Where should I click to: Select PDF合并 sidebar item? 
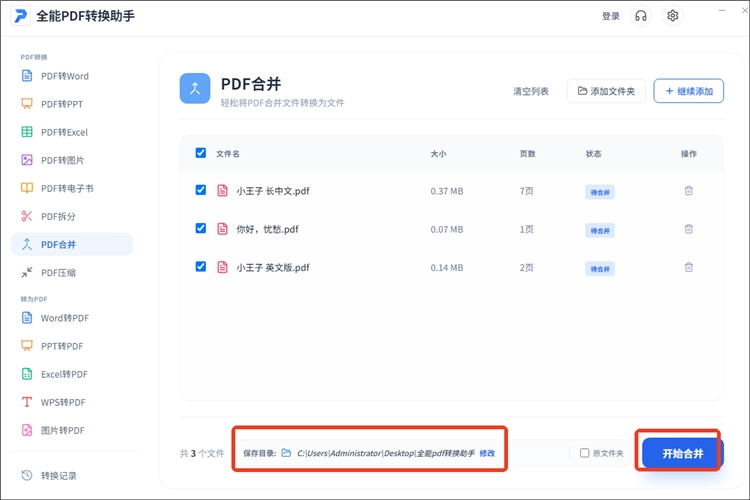point(72,244)
